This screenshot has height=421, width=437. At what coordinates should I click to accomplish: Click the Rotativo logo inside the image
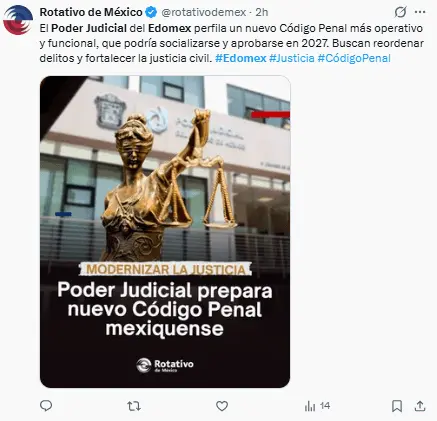(165, 365)
